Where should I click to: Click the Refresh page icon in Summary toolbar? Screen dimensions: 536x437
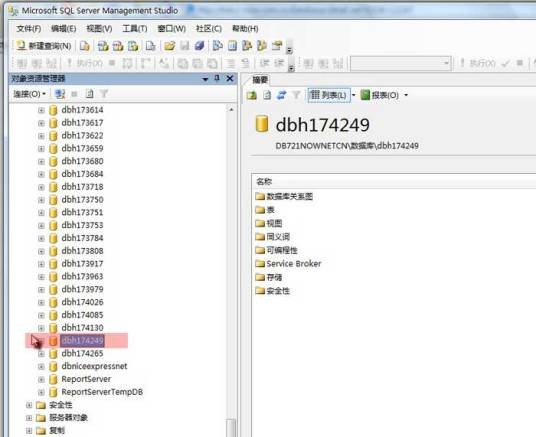tap(267, 95)
